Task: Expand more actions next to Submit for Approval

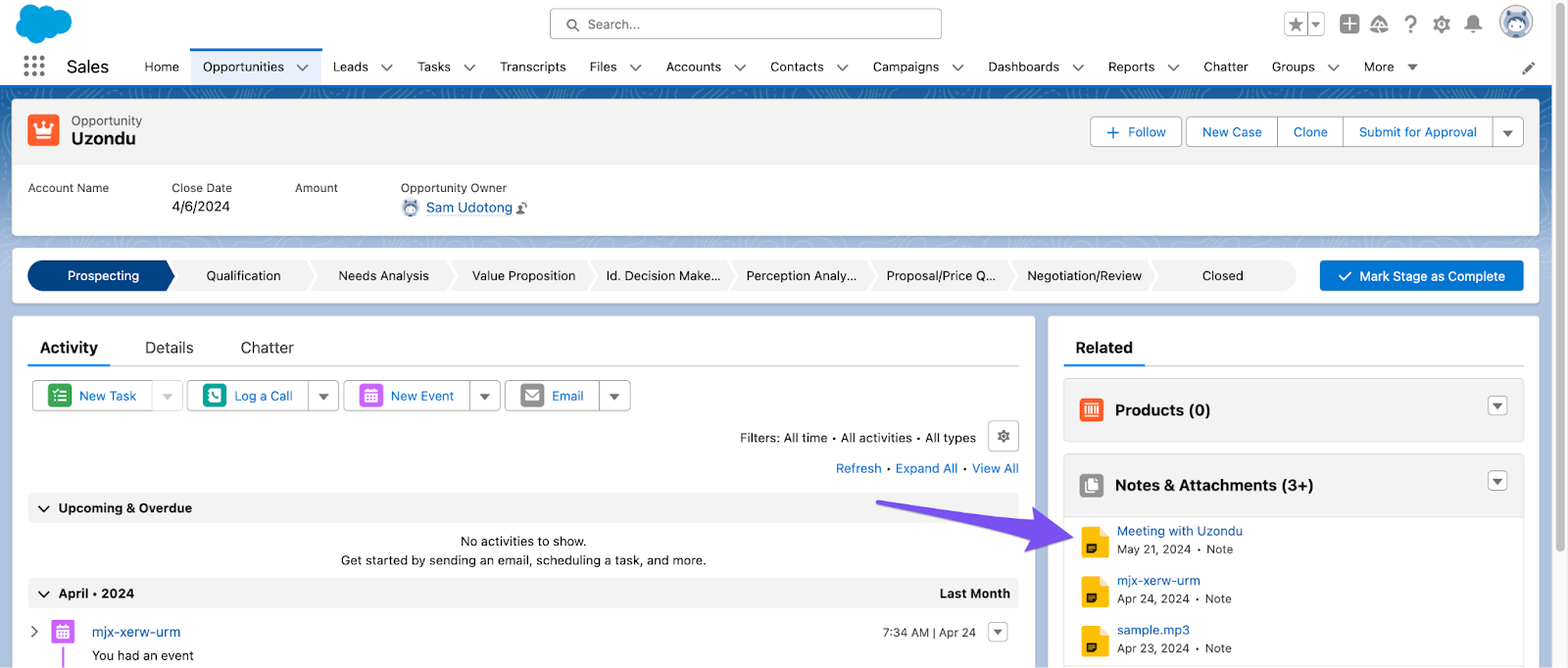Action: point(1507,132)
